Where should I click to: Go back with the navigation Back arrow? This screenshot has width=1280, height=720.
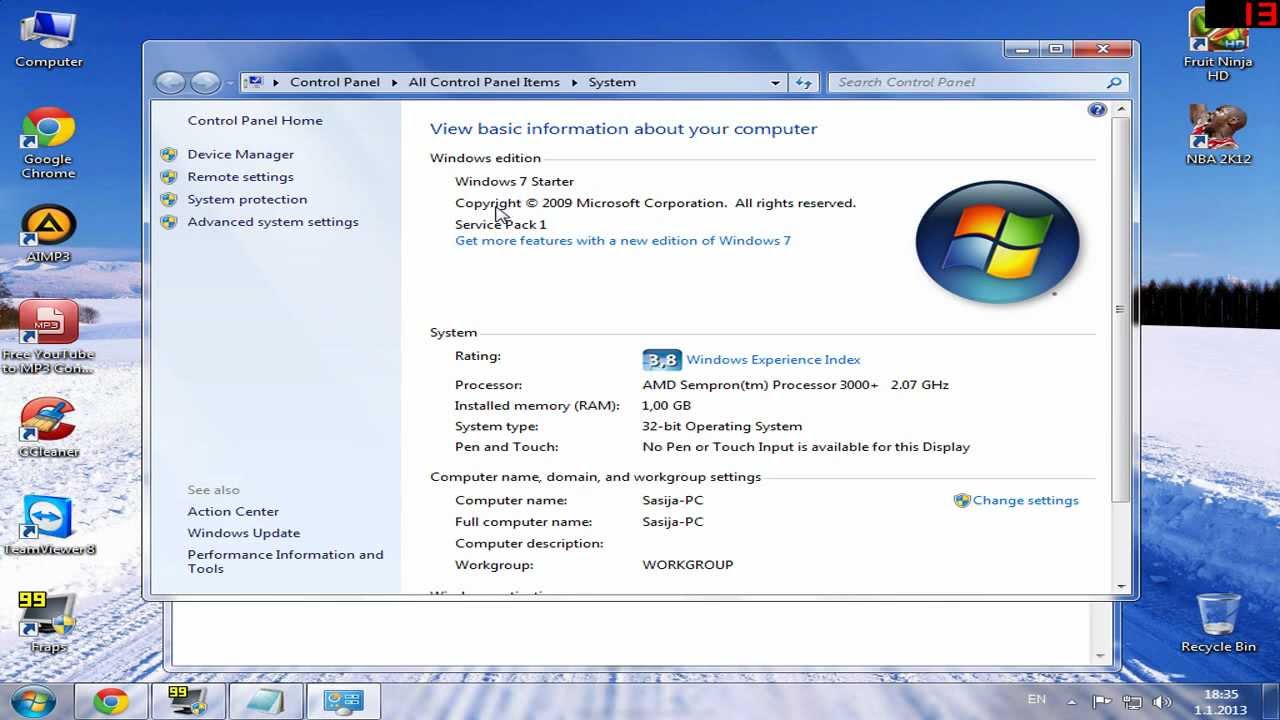170,83
